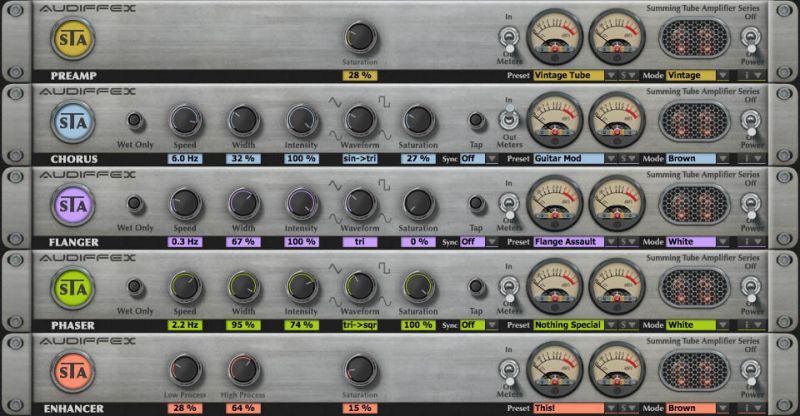Image resolution: width=800 pixels, height=416 pixels.
Task: Open the Enhancer info menu
Action: (753, 408)
